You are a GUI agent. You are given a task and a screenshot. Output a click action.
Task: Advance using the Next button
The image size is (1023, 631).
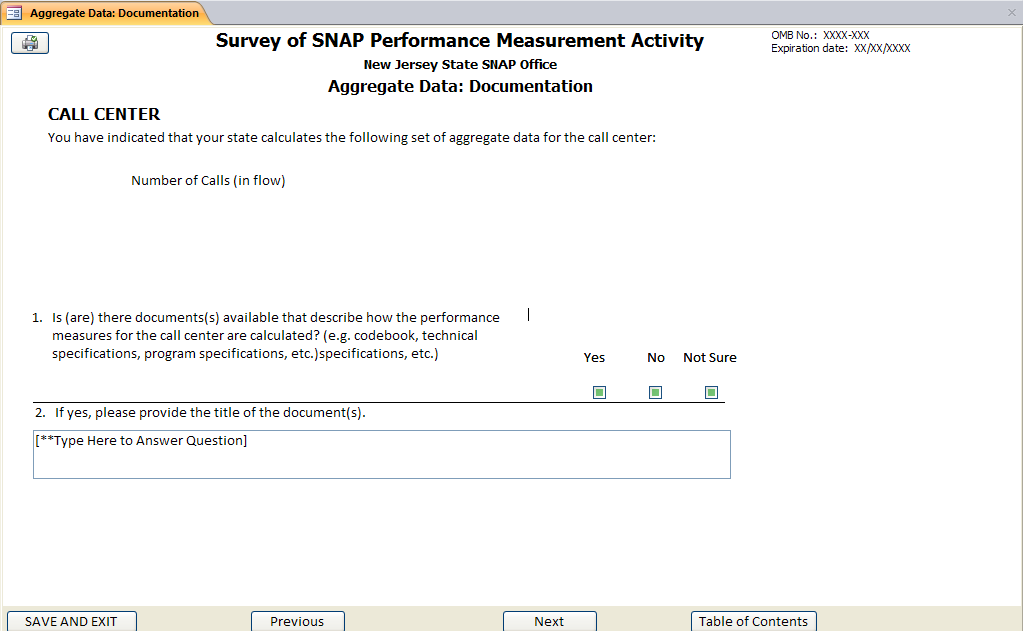549,621
